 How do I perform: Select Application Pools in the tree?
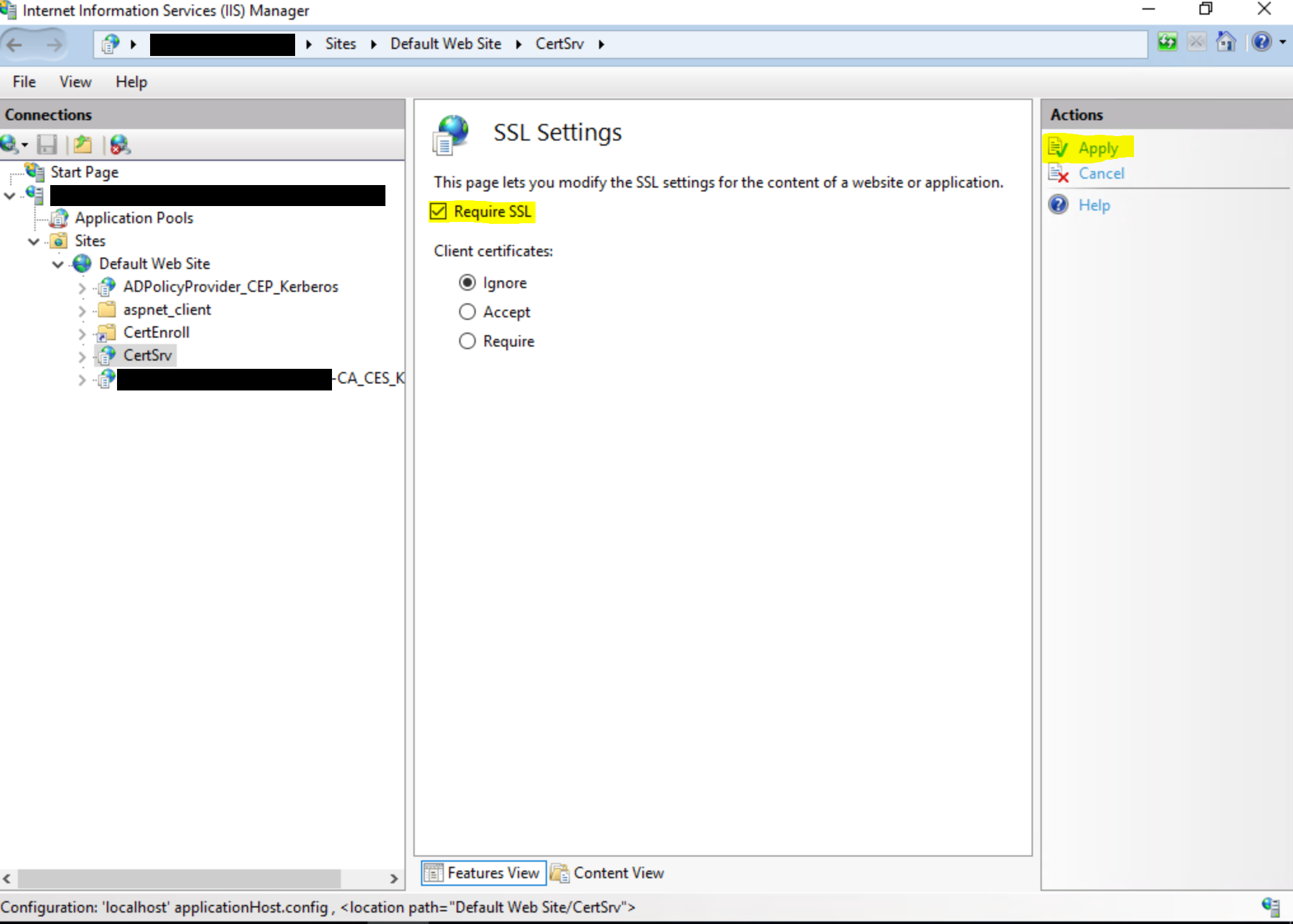(134, 218)
